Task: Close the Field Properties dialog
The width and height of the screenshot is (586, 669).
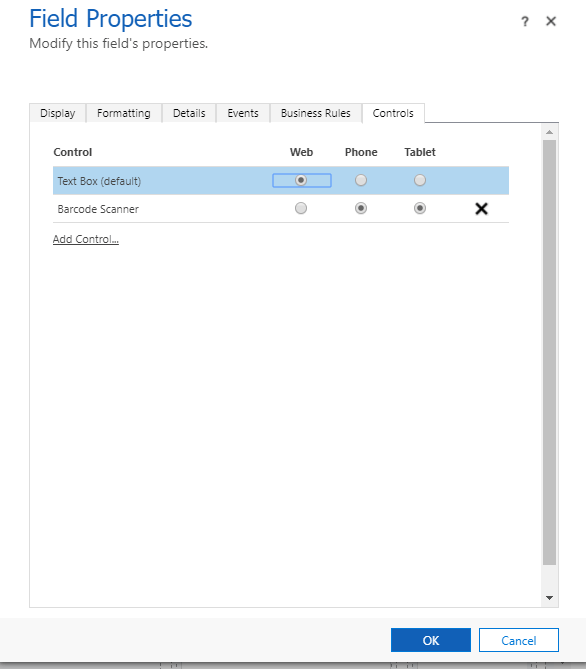Action: 551,21
